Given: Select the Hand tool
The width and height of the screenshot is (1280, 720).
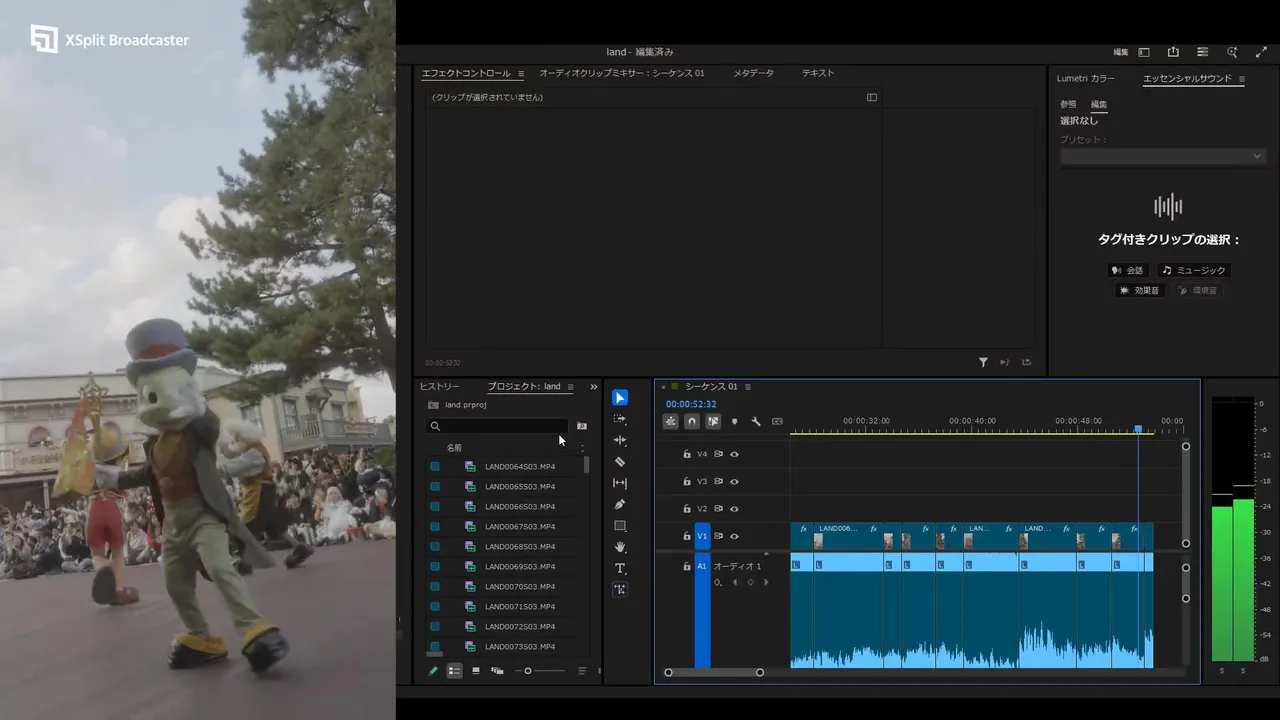Looking at the screenshot, I should (x=620, y=547).
